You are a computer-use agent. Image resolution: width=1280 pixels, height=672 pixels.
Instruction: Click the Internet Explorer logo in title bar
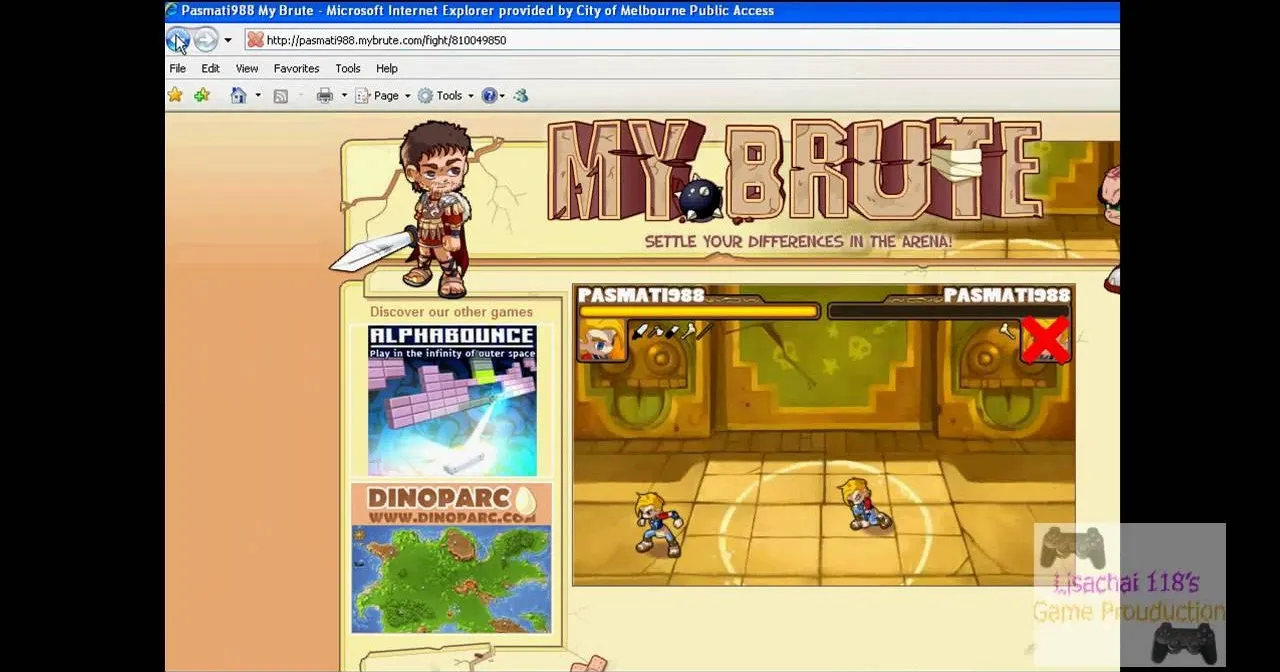tap(172, 10)
